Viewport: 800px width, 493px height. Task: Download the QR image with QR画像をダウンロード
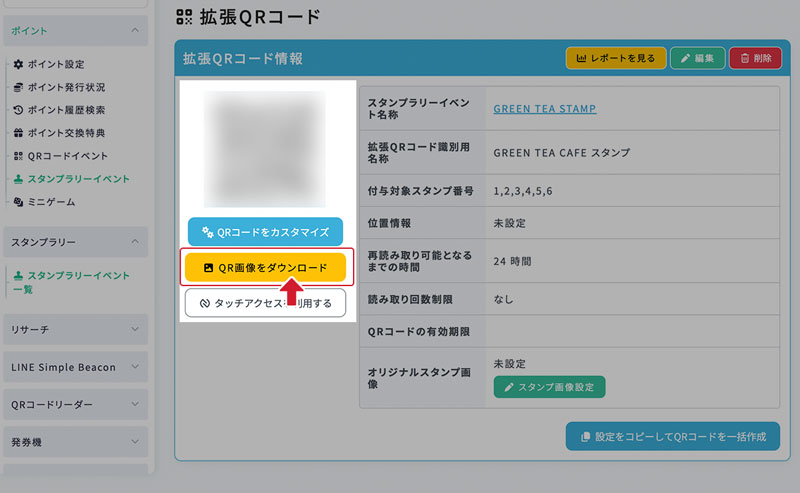(x=266, y=268)
